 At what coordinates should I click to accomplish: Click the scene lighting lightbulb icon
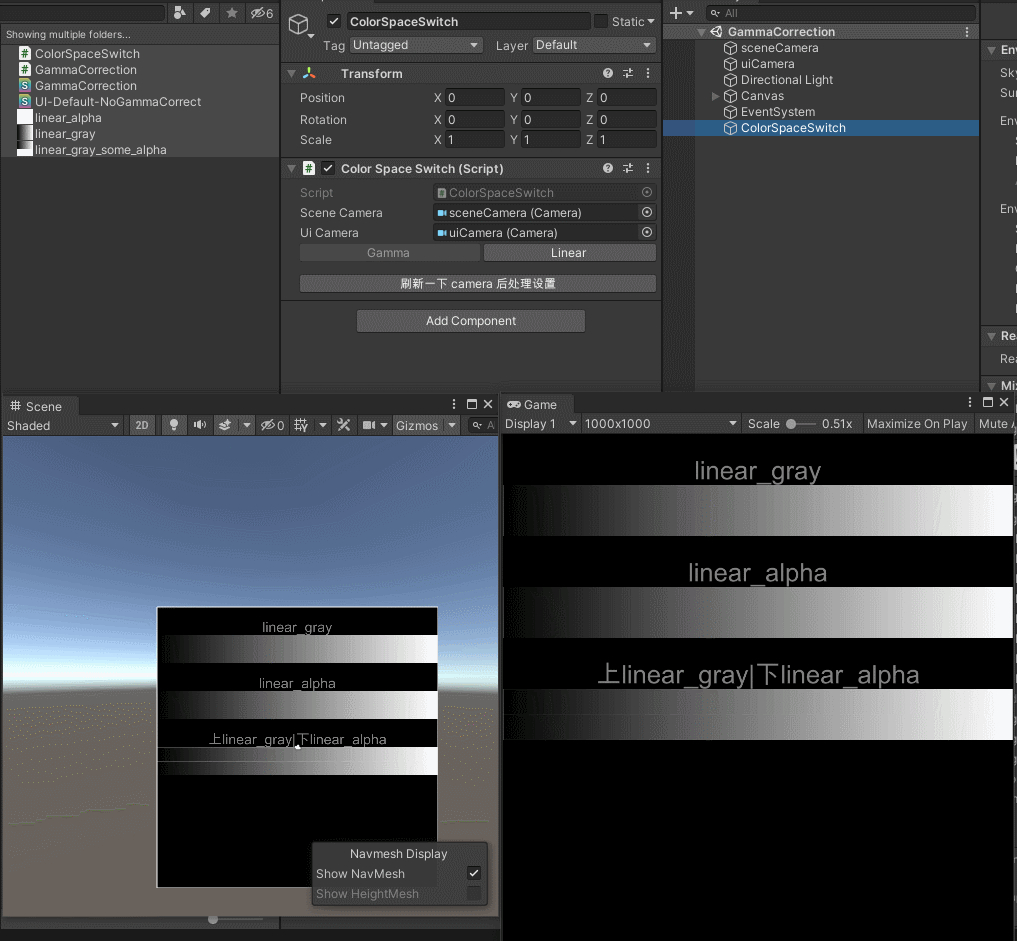coord(173,424)
